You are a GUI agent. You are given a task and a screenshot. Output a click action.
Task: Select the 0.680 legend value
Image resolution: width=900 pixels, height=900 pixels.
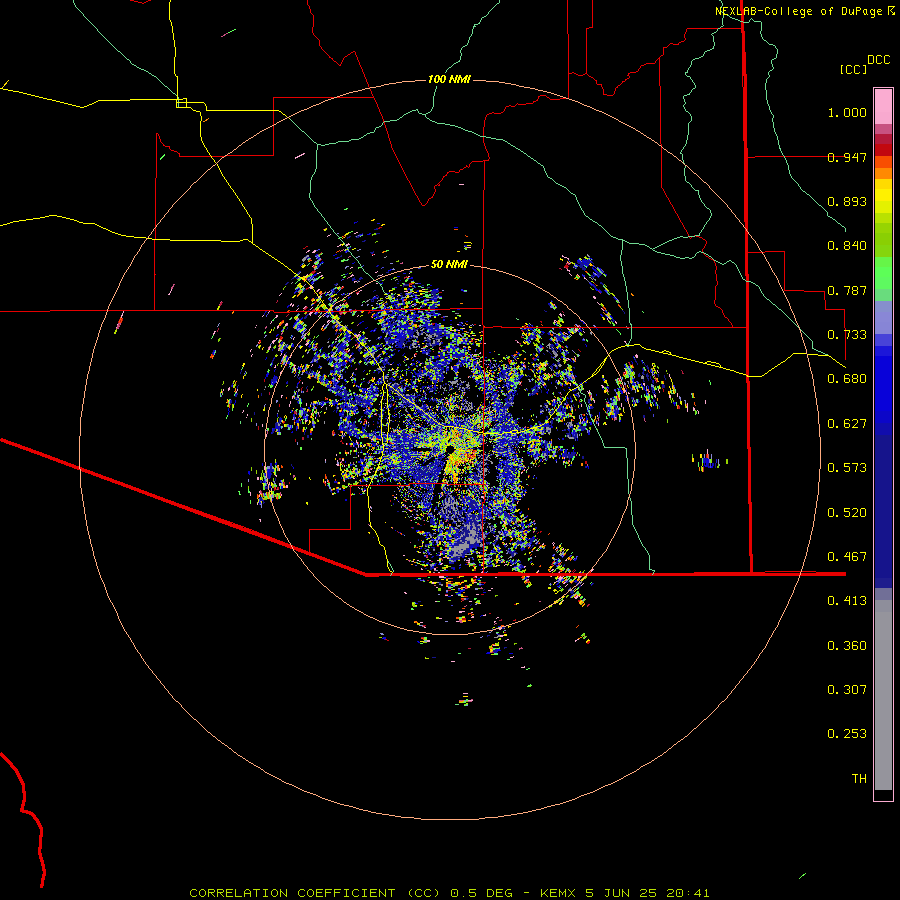[x=847, y=379]
